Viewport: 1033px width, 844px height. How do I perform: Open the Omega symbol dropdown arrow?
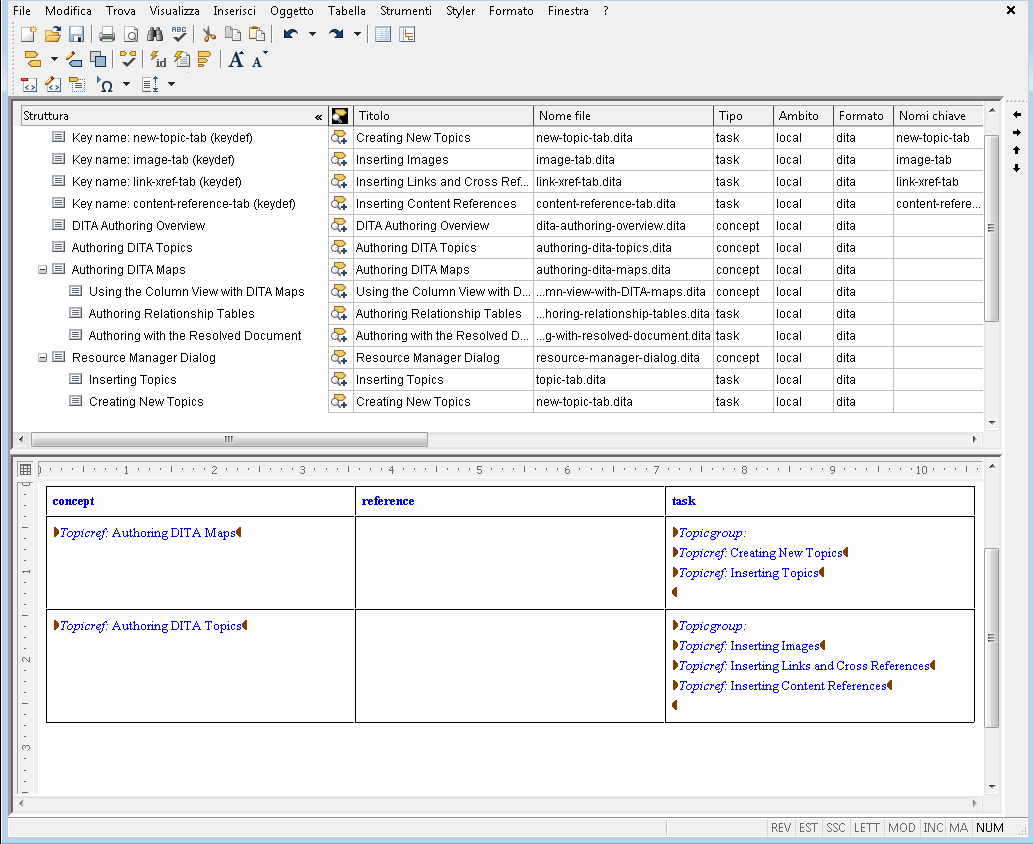pyautogui.click(x=126, y=84)
